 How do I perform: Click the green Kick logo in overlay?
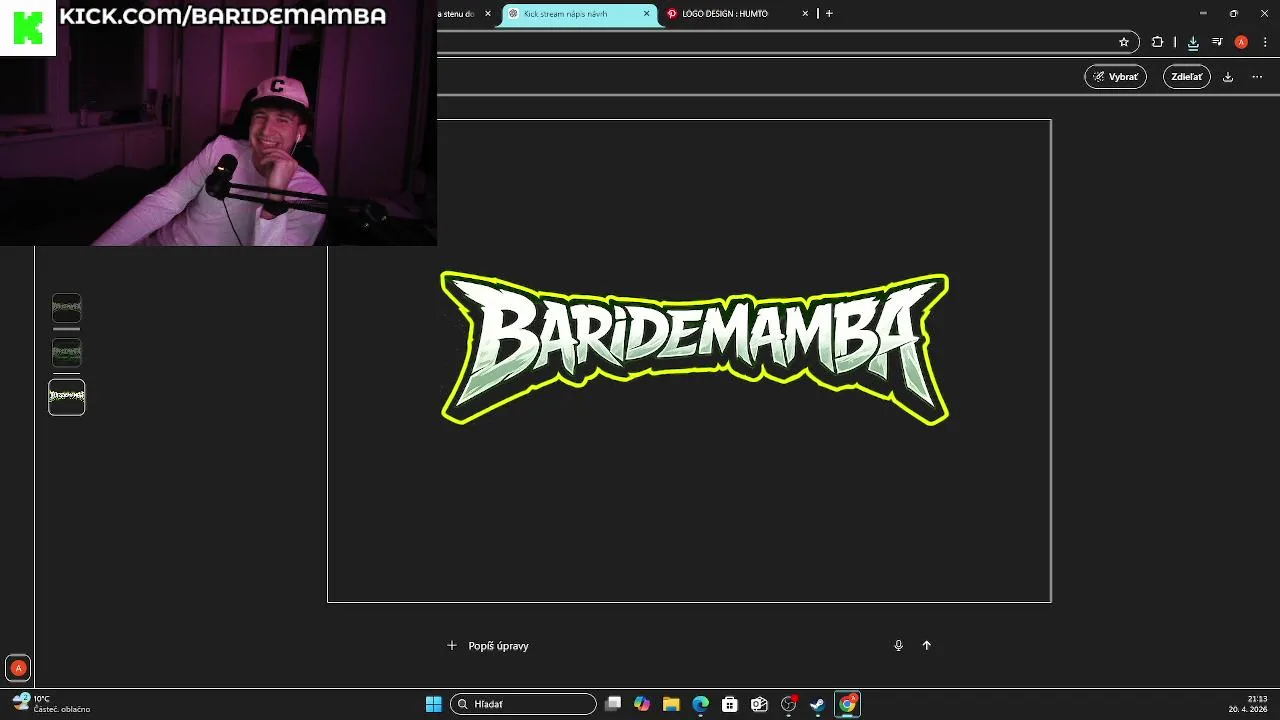[28, 28]
